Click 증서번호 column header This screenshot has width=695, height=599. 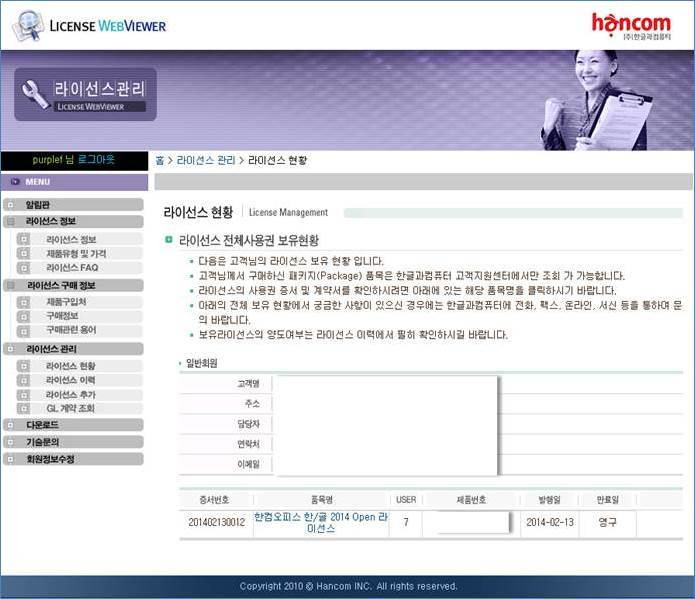click(214, 500)
